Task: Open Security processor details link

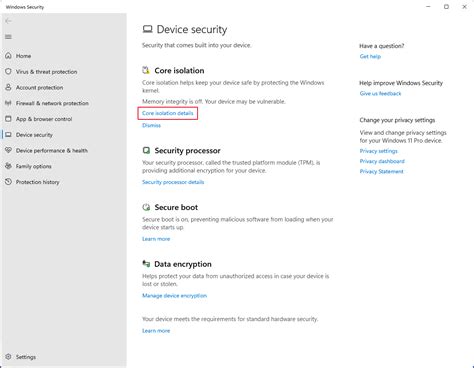Action: click(173, 182)
